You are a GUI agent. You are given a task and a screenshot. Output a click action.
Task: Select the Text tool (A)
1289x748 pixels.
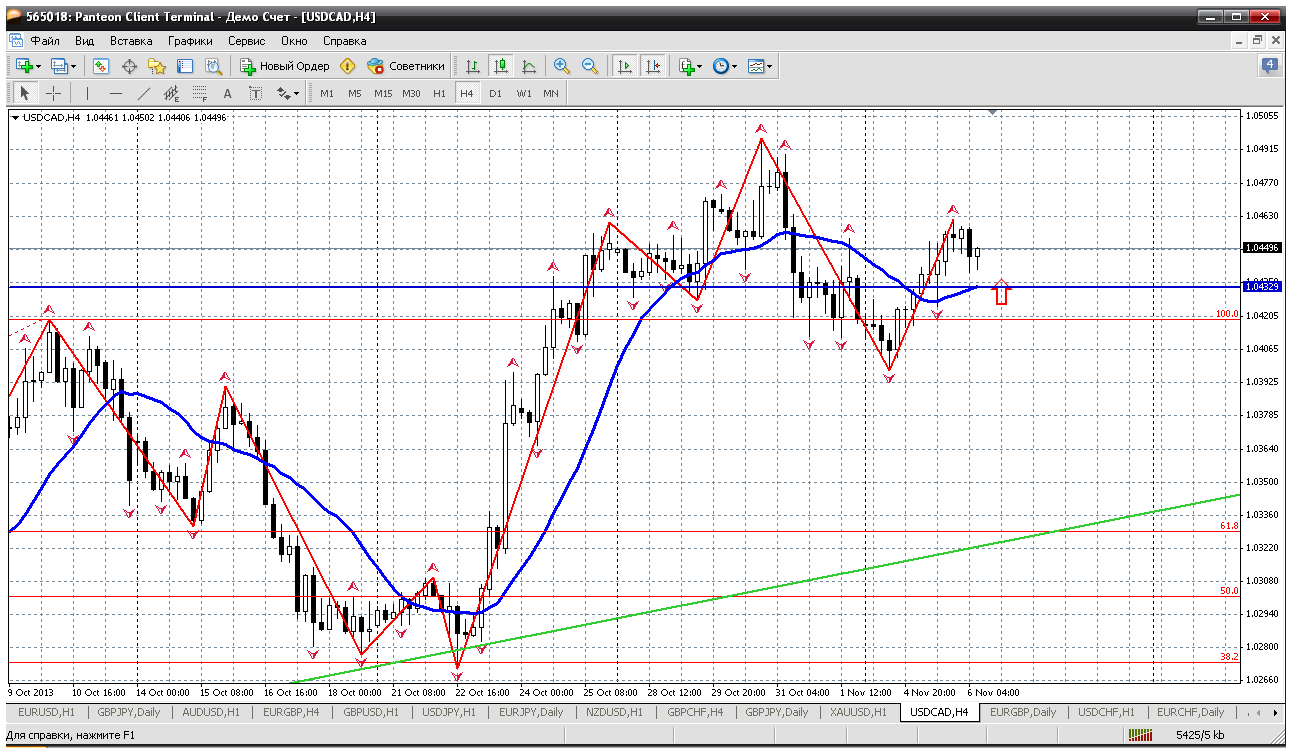point(227,93)
